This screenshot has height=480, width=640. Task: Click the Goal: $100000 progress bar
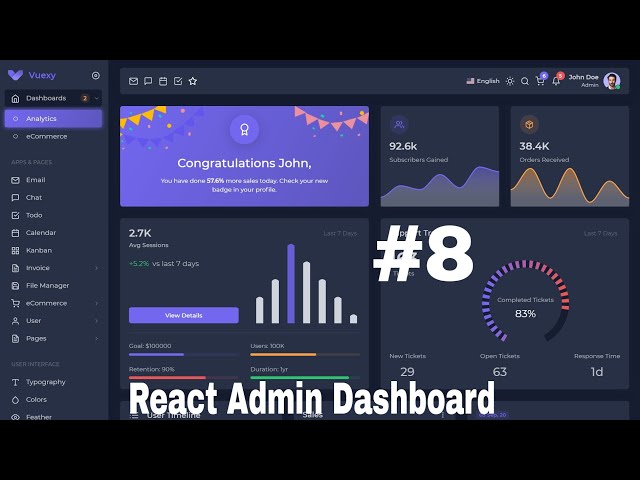(x=183, y=354)
